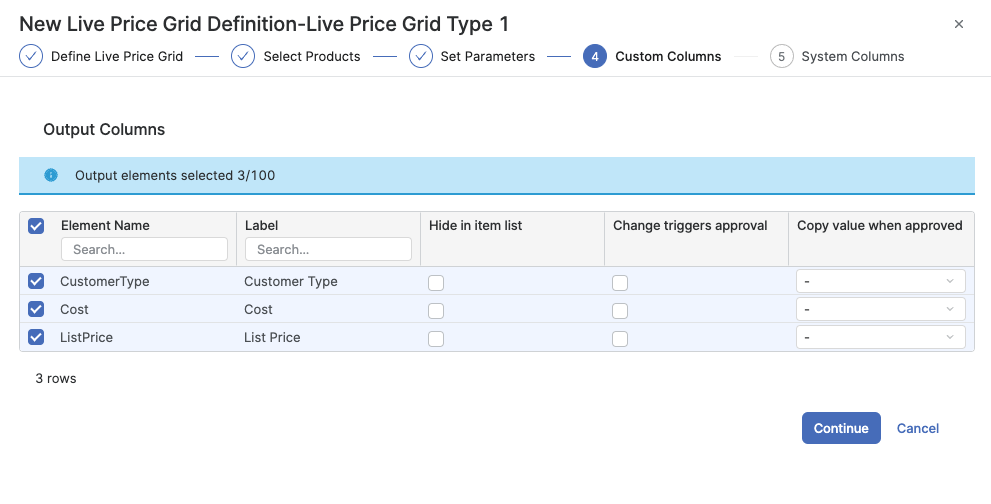Click the step 5 System Columns circle
Image resolution: width=991 pixels, height=504 pixels.
tap(781, 56)
